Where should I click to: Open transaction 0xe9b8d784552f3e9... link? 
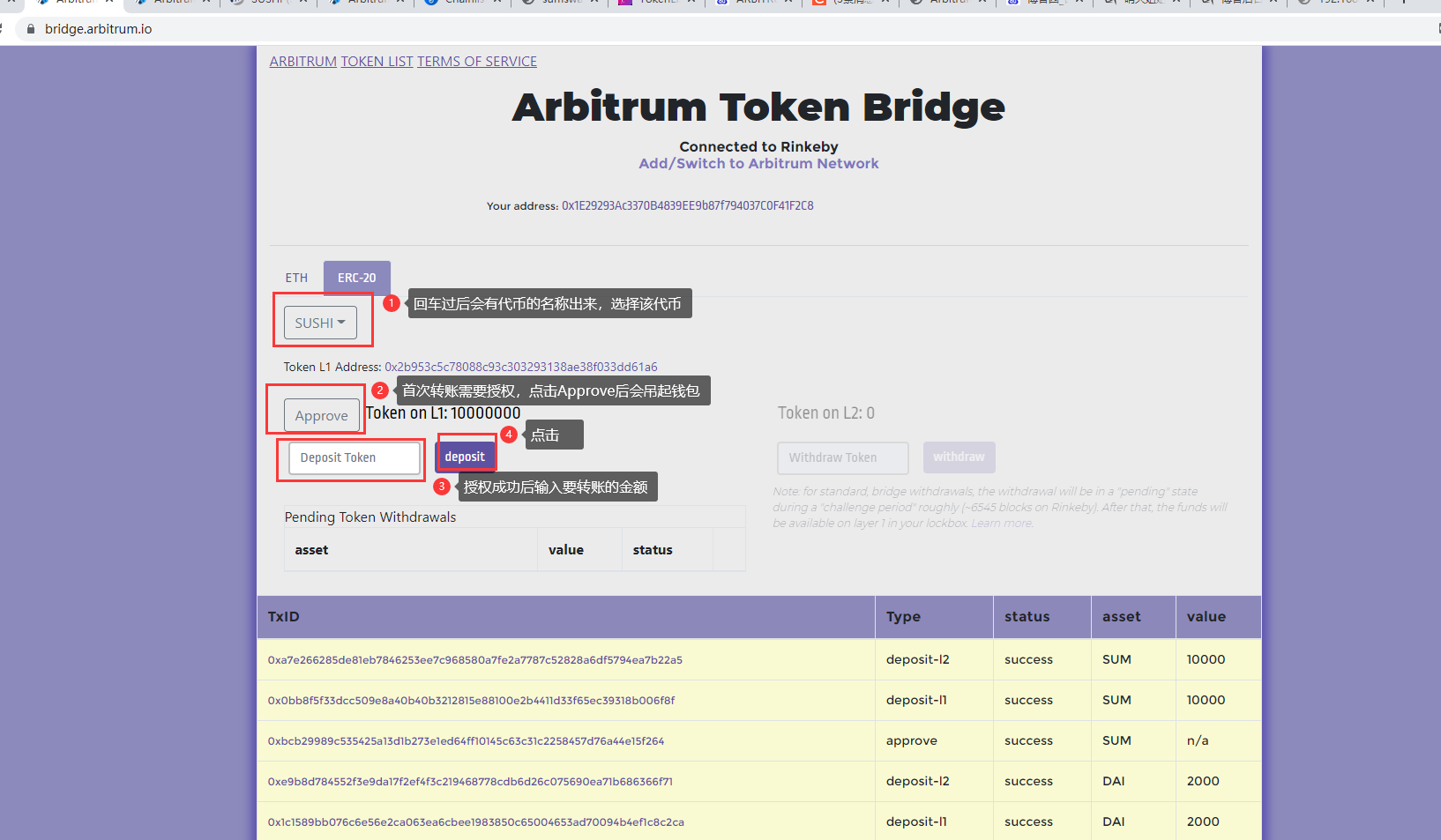tap(470, 782)
